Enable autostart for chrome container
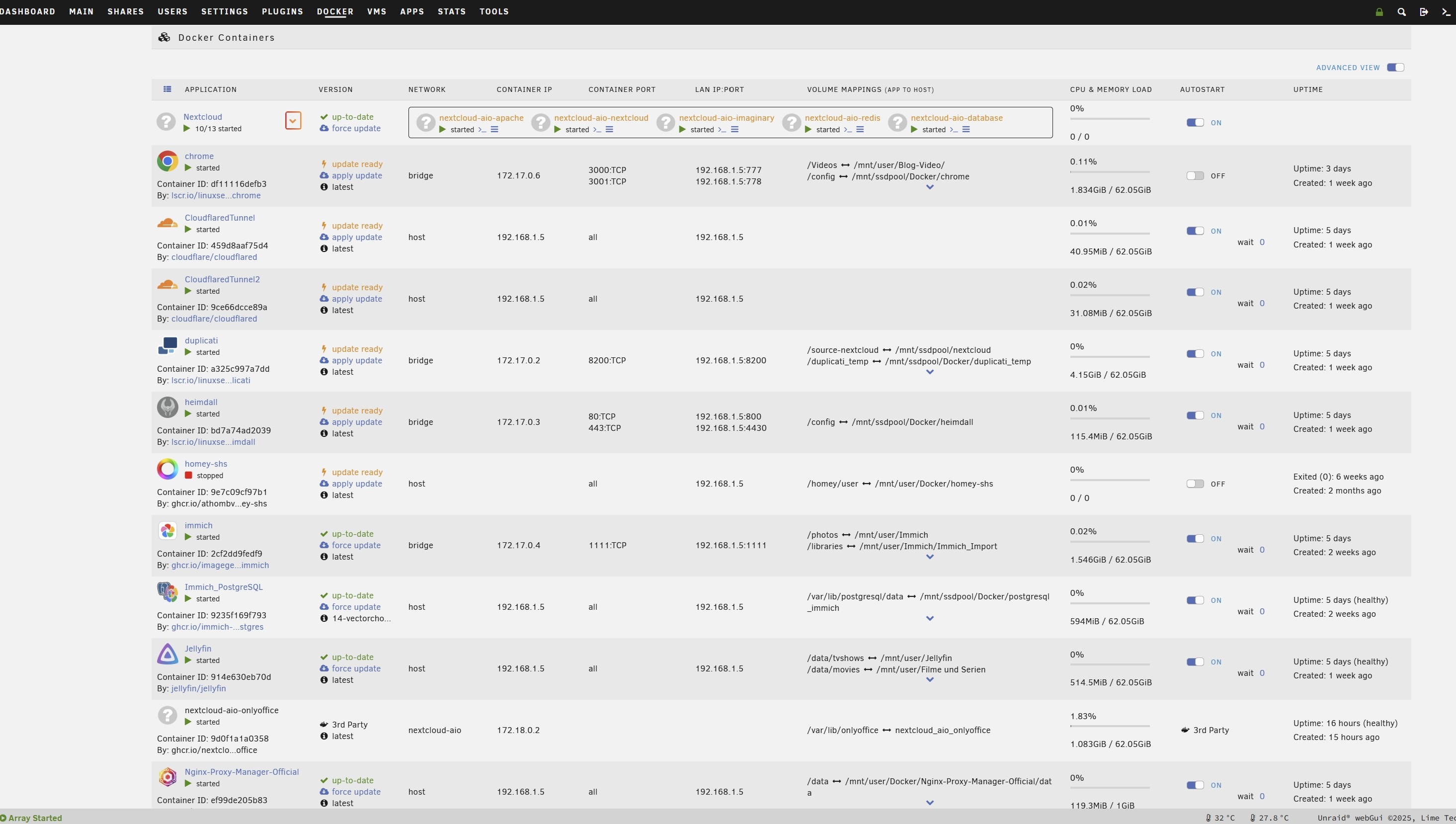The width and height of the screenshot is (1456, 824). click(1195, 176)
